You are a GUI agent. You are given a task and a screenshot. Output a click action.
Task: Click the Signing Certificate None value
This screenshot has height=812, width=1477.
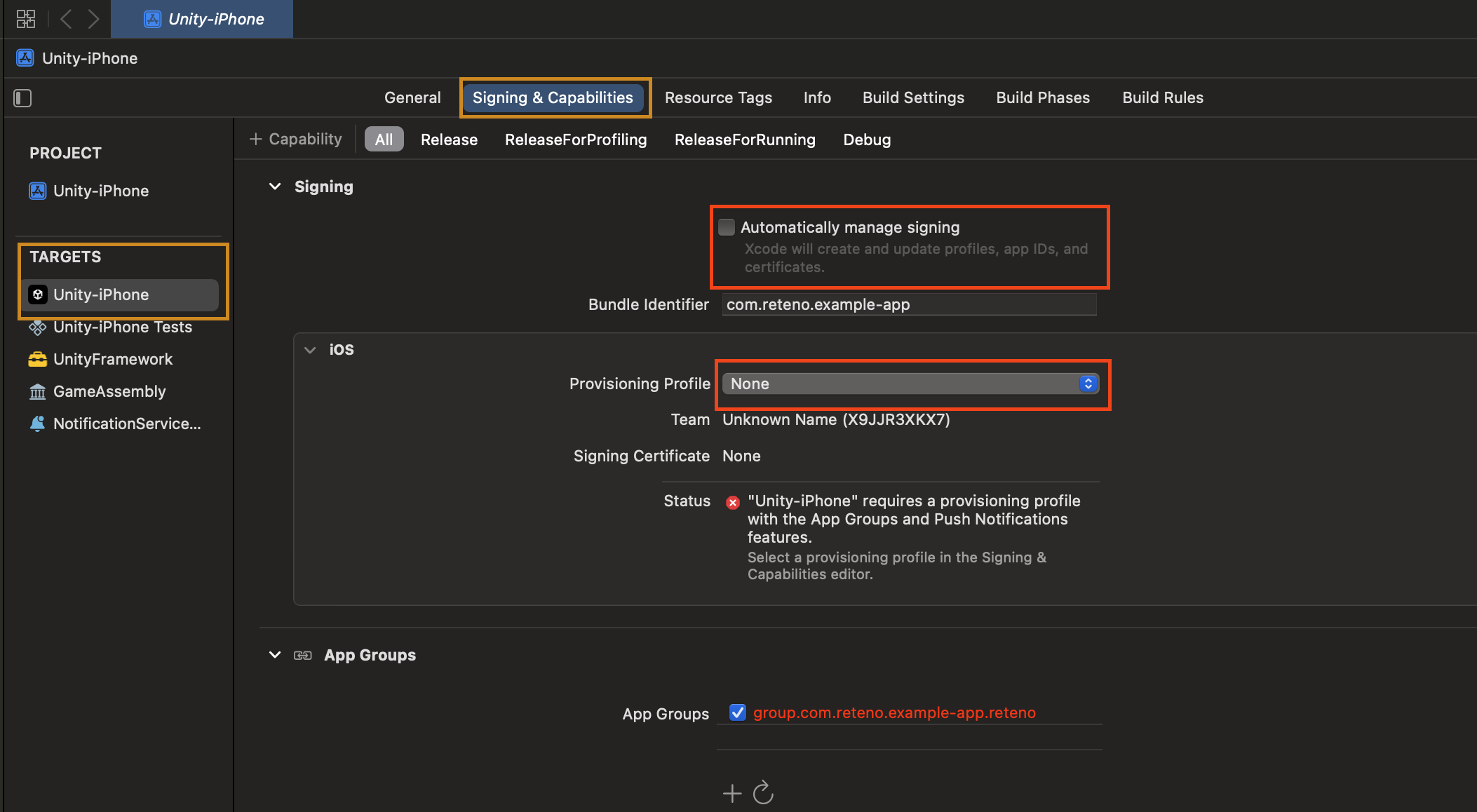(741, 456)
